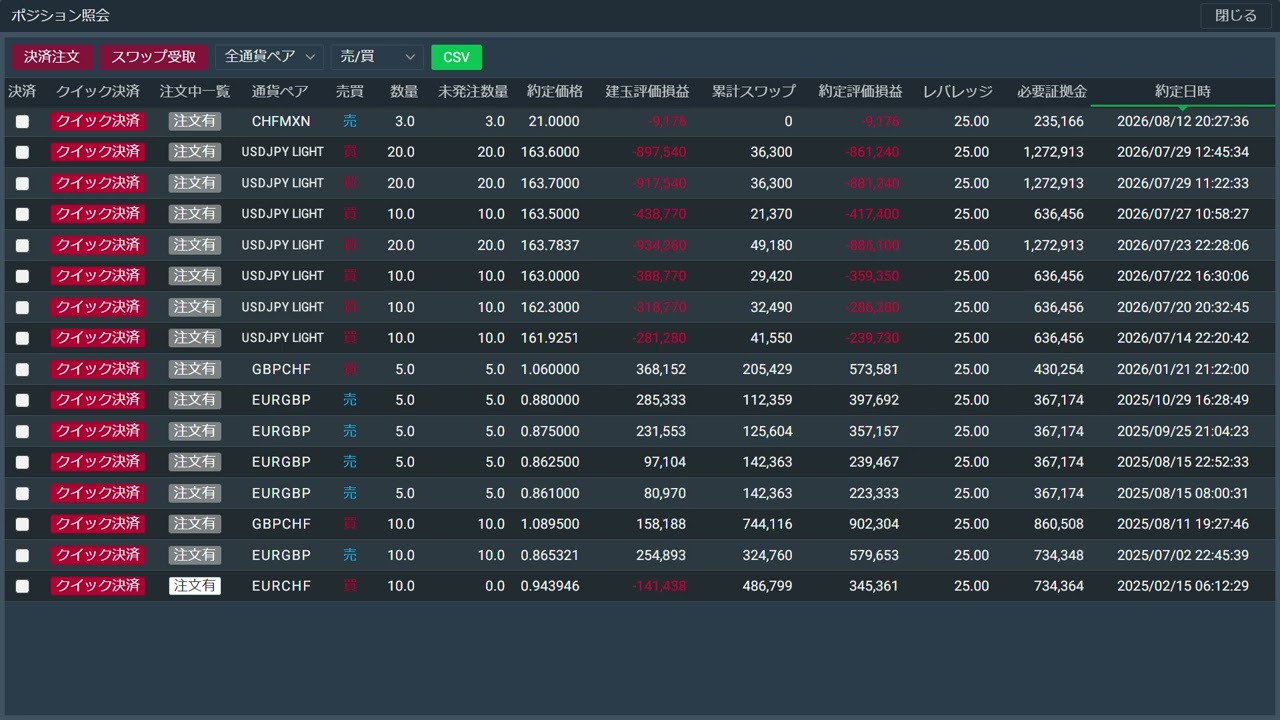Image resolution: width=1280 pixels, height=720 pixels.
Task: Open 注文有 orders for EURCHF row
Action: pyautogui.click(x=195, y=586)
